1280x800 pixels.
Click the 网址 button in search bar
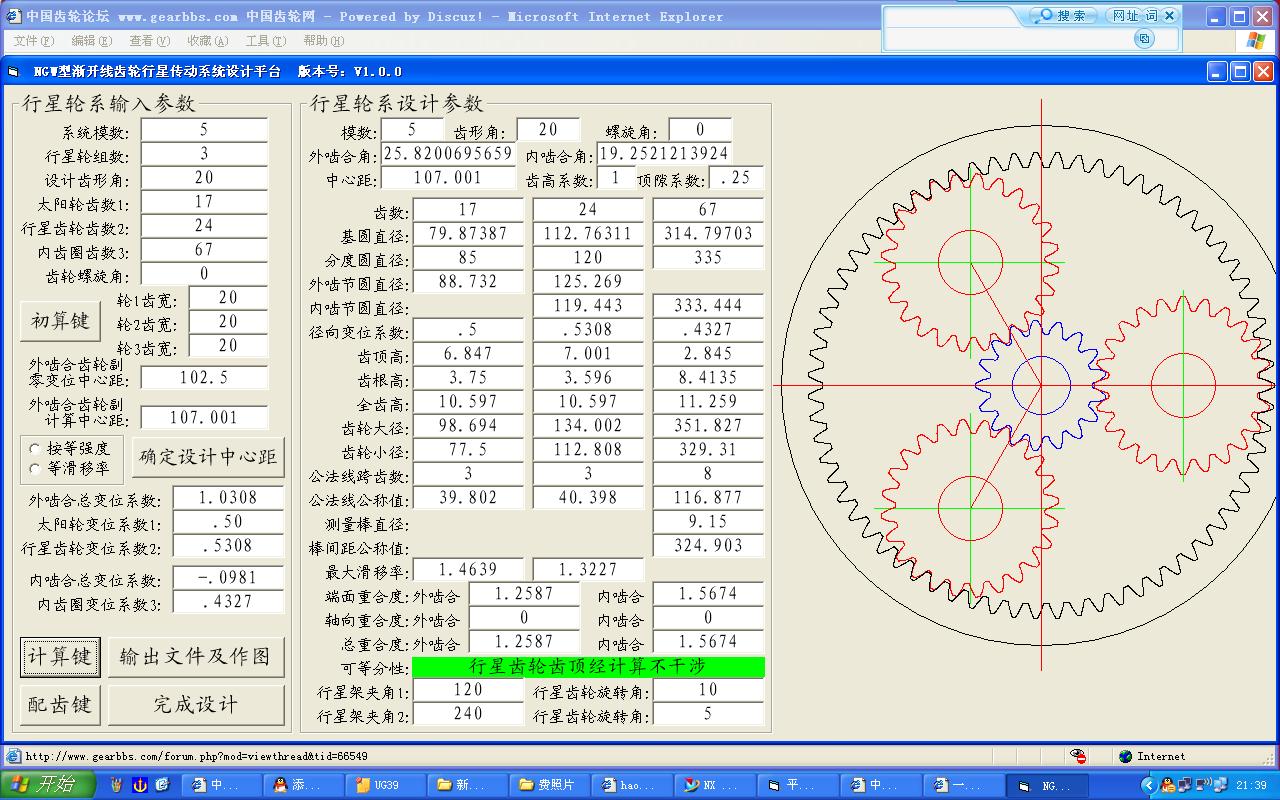pos(1125,16)
